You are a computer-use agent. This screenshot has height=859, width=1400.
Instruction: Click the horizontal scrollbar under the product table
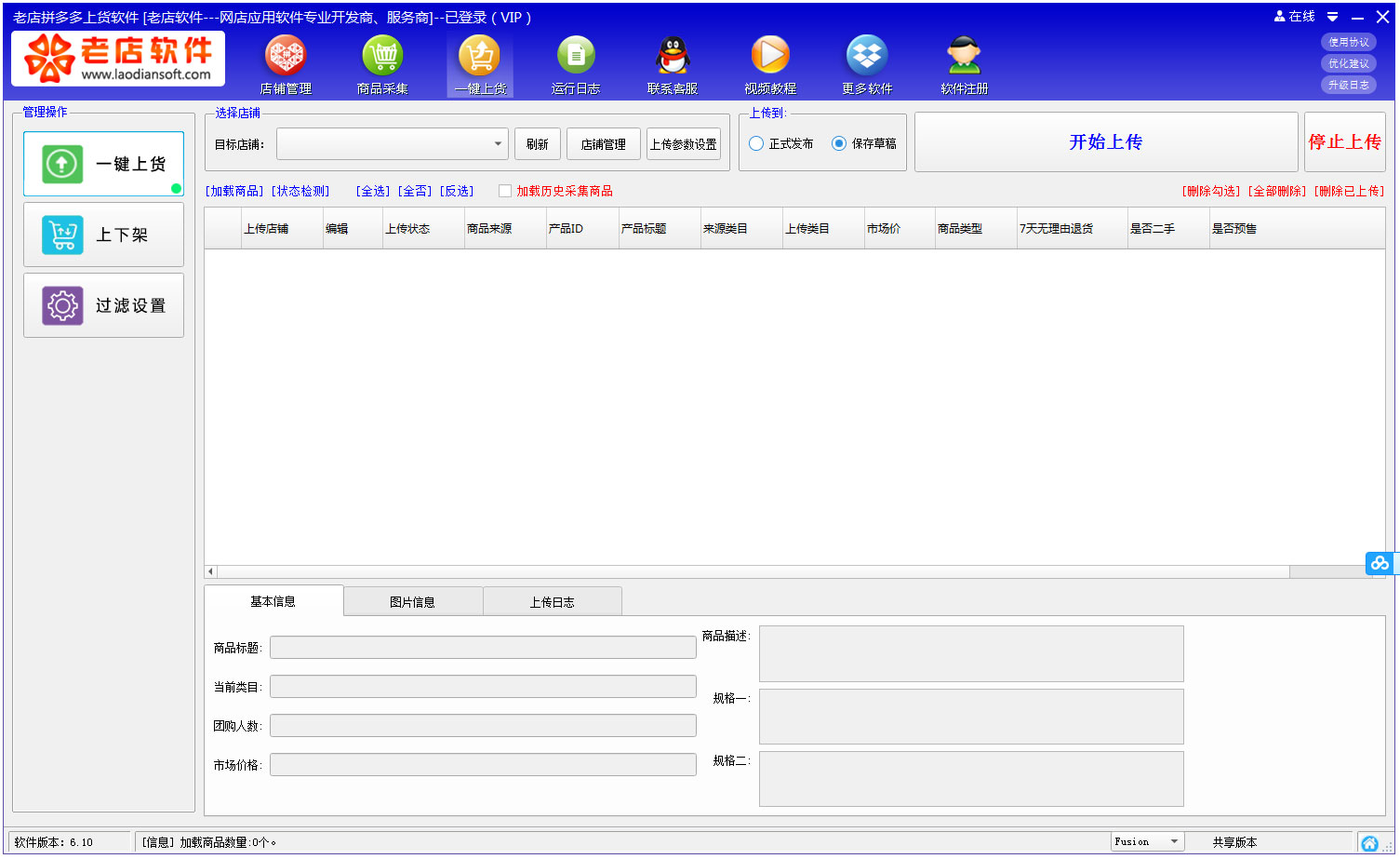point(744,571)
